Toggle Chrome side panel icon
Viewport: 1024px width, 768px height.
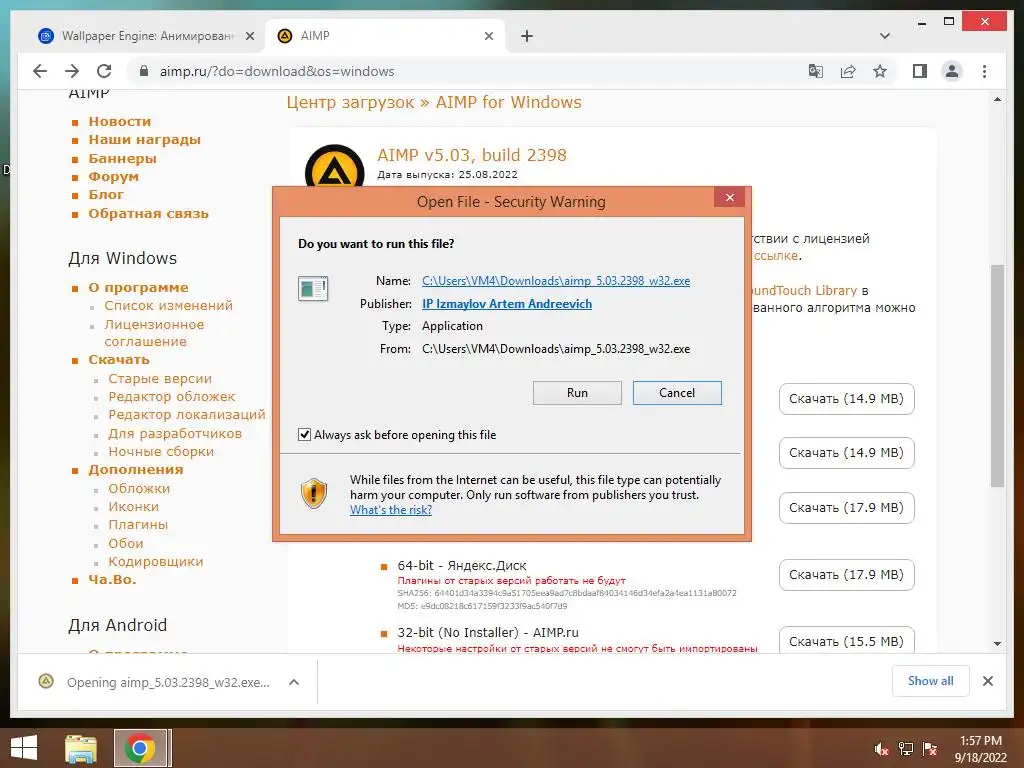pos(920,71)
